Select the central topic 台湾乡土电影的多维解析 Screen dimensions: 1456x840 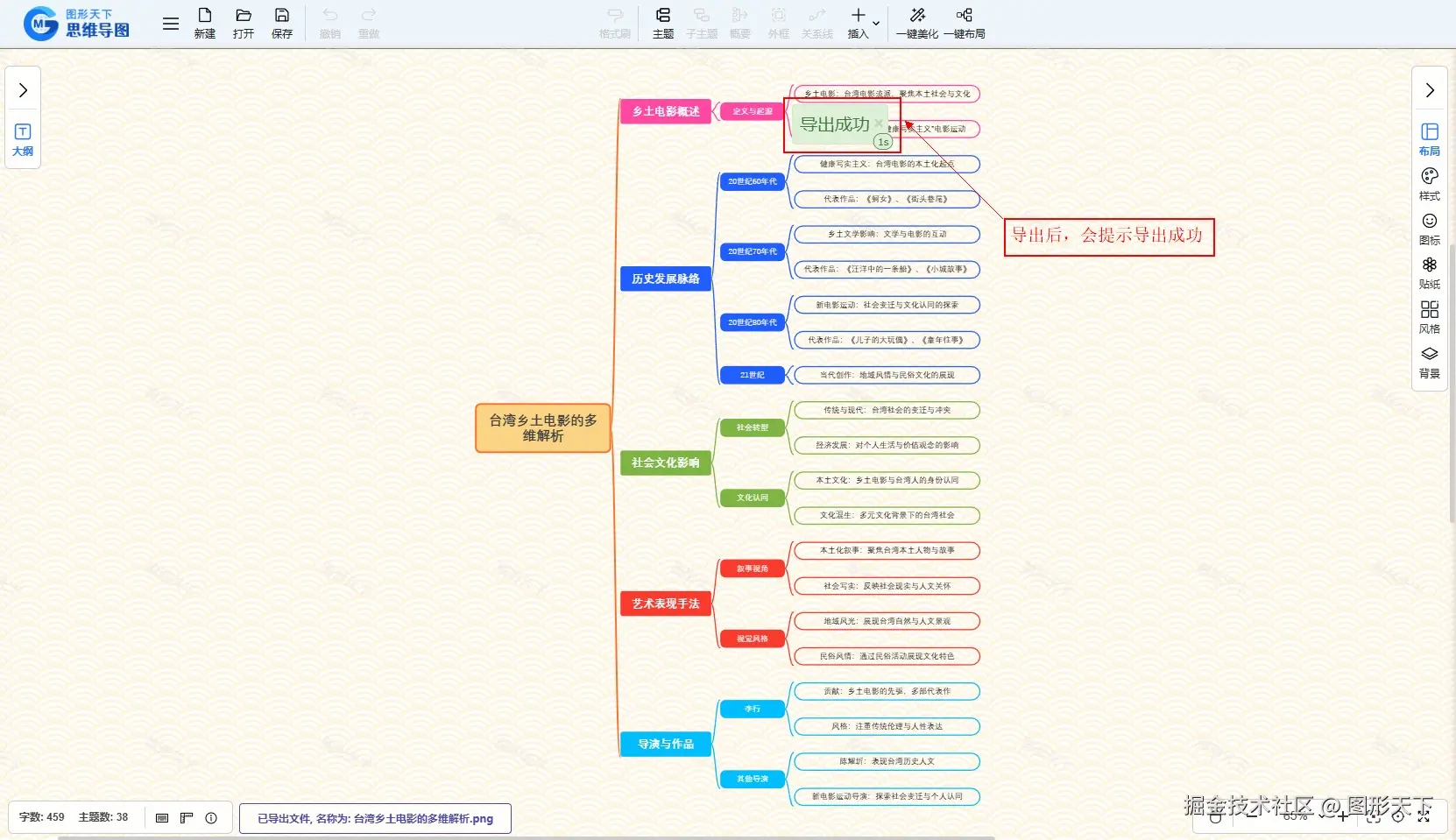coord(543,428)
